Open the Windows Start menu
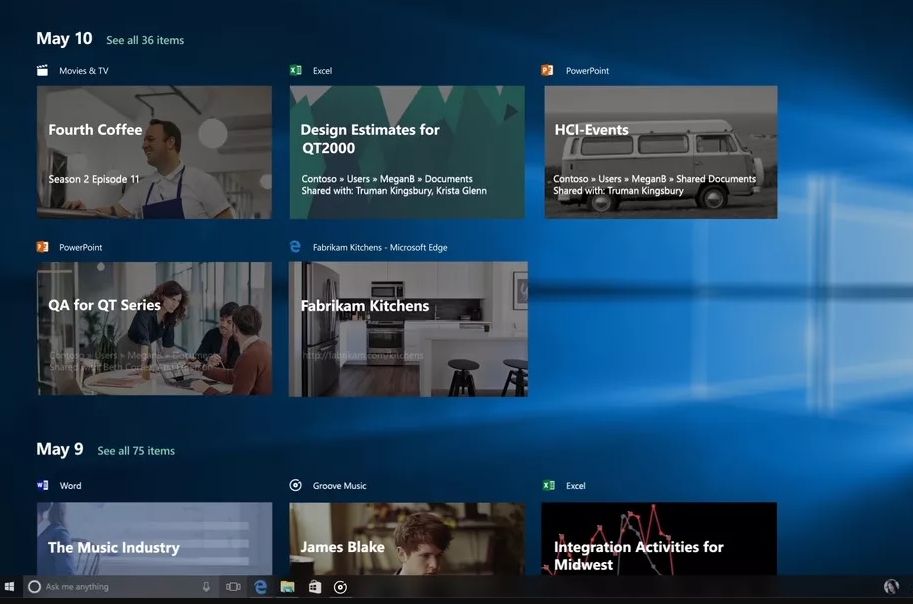913x604 pixels. click(9, 587)
